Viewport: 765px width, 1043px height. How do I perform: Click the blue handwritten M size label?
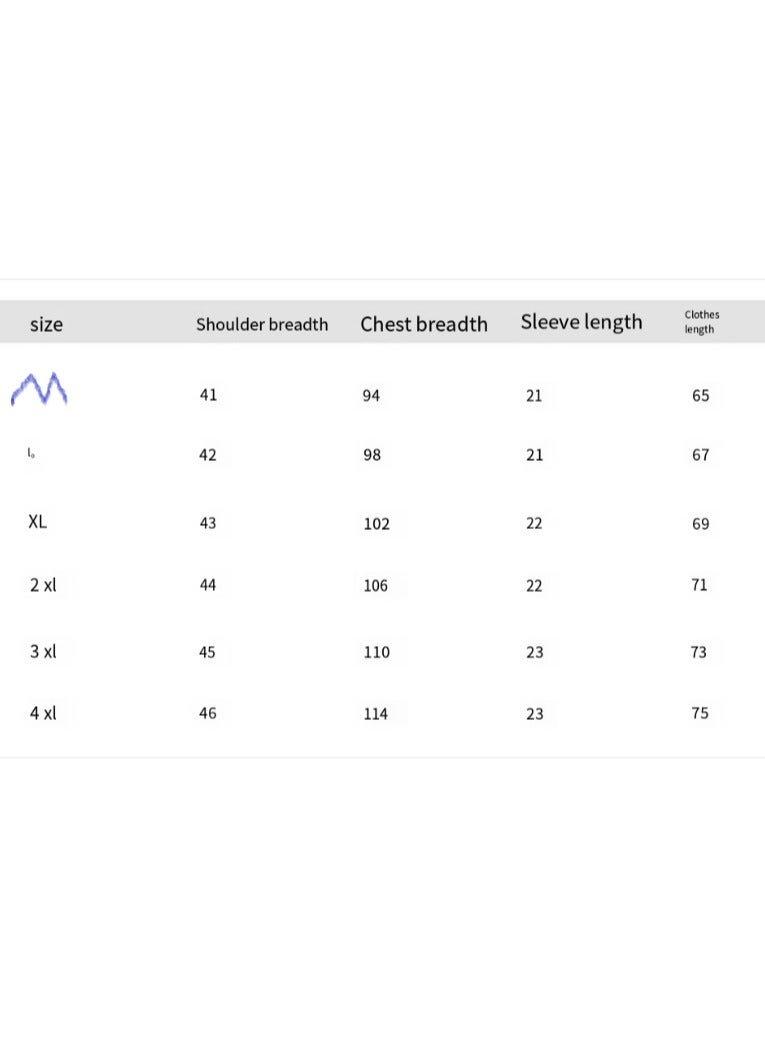pos(39,388)
